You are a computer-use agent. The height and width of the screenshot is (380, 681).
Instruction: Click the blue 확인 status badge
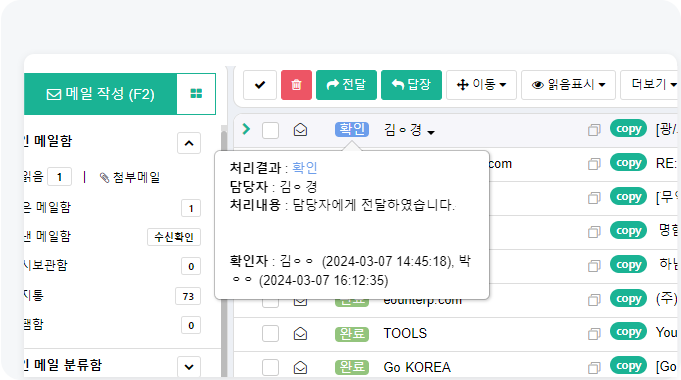tap(352, 129)
